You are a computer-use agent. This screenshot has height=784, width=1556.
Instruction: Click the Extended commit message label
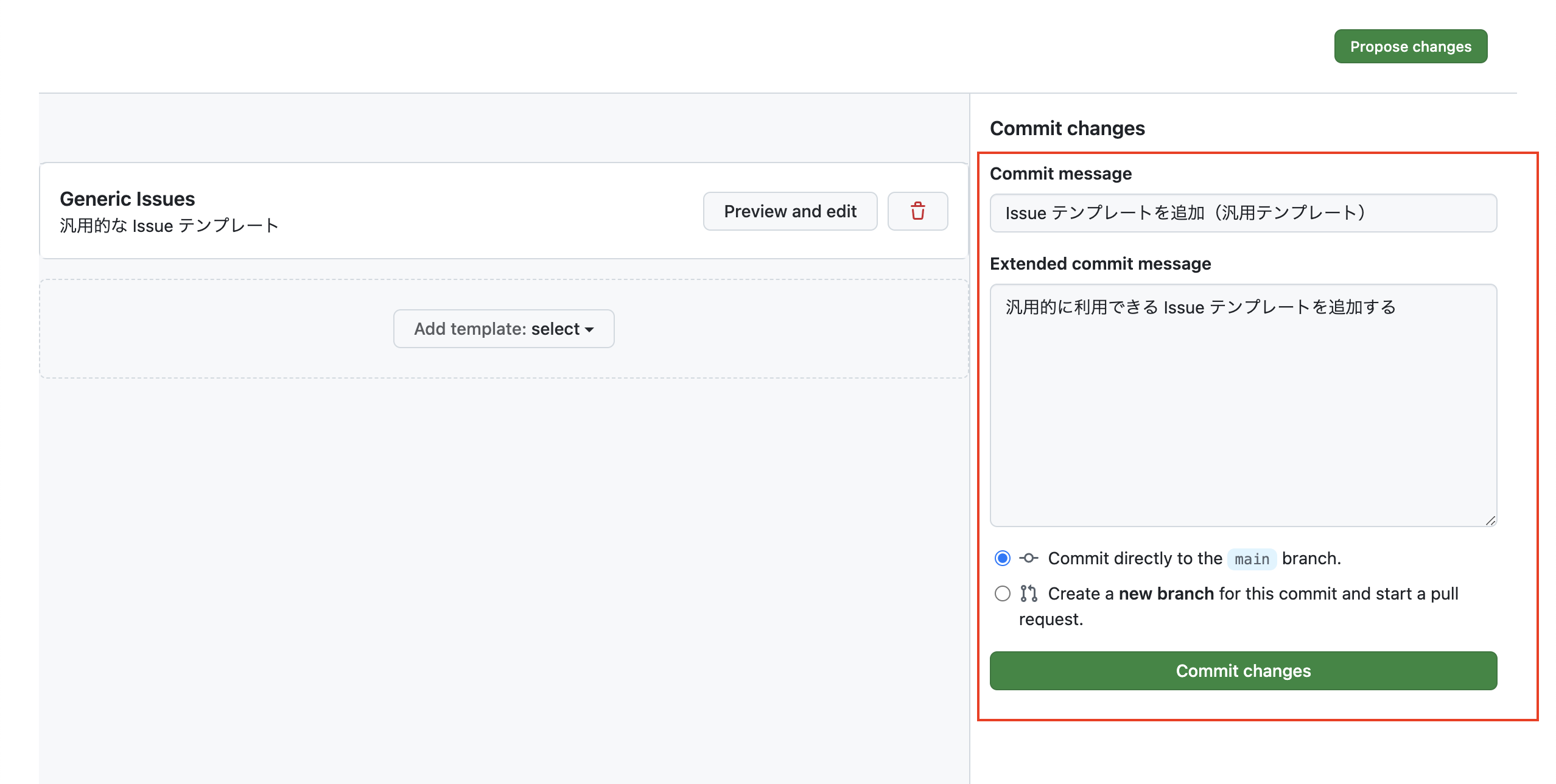[1100, 264]
